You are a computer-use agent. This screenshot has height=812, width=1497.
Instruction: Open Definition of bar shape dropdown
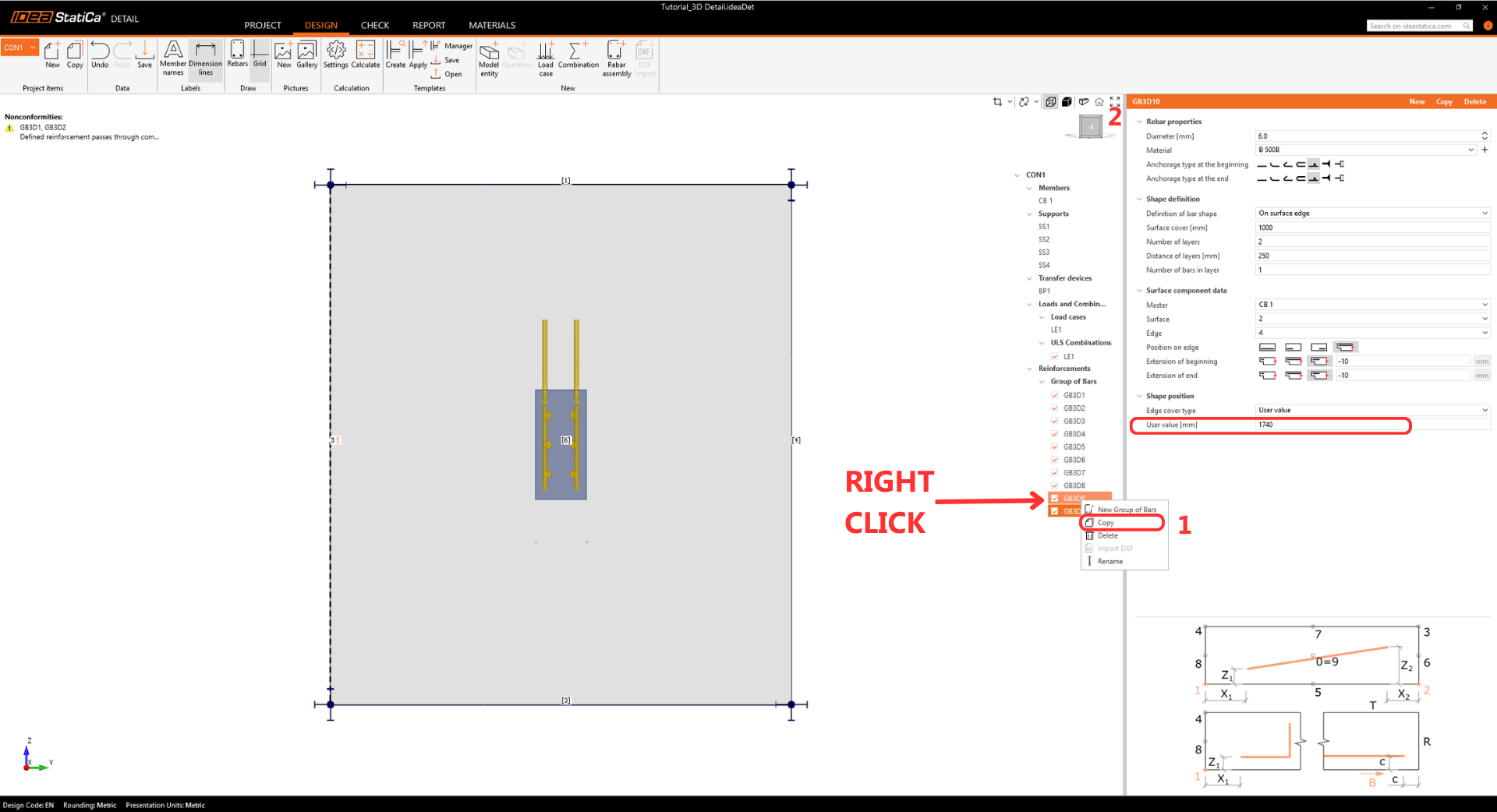[1373, 214]
